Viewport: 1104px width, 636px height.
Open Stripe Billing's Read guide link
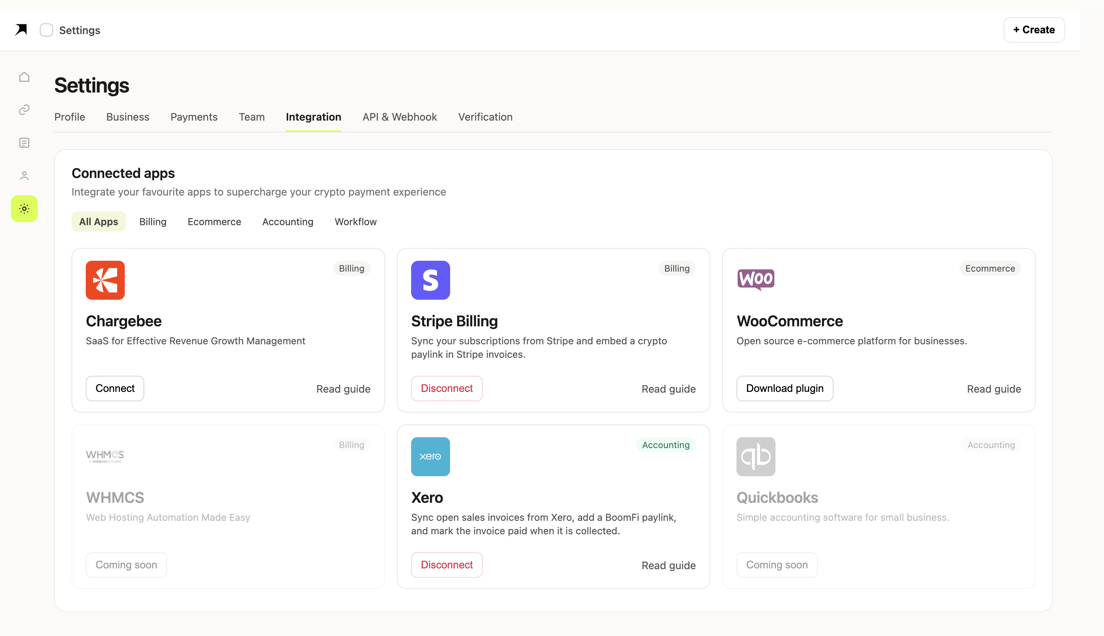pyautogui.click(x=668, y=389)
